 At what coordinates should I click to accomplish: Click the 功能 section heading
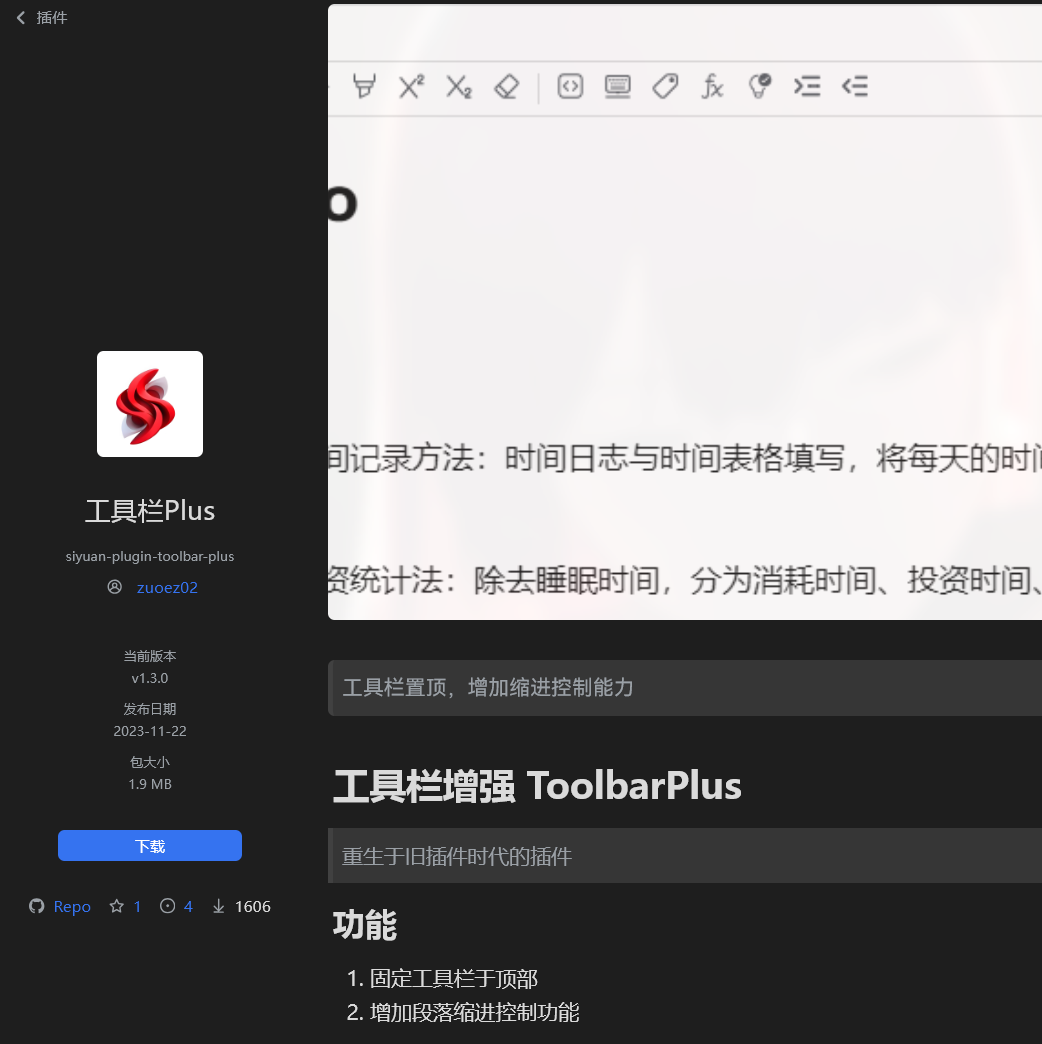[365, 925]
